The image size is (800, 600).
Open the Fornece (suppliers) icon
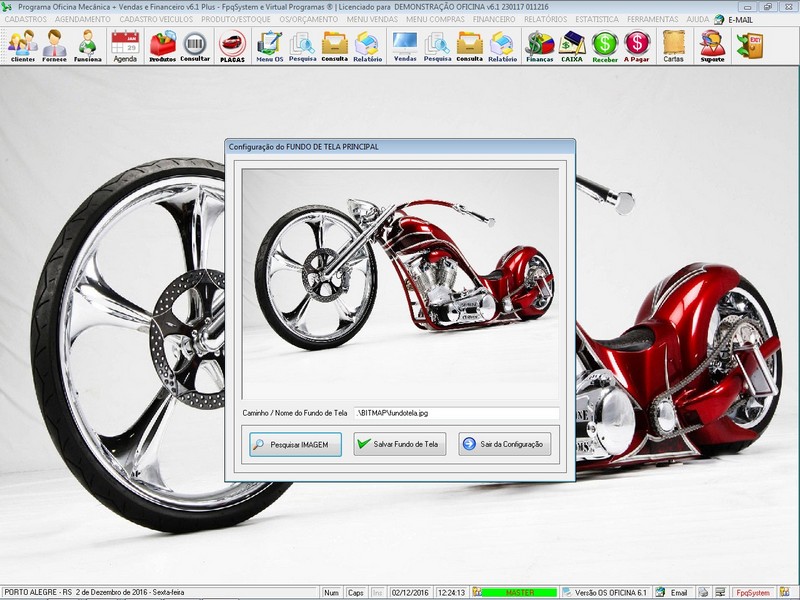(54, 46)
